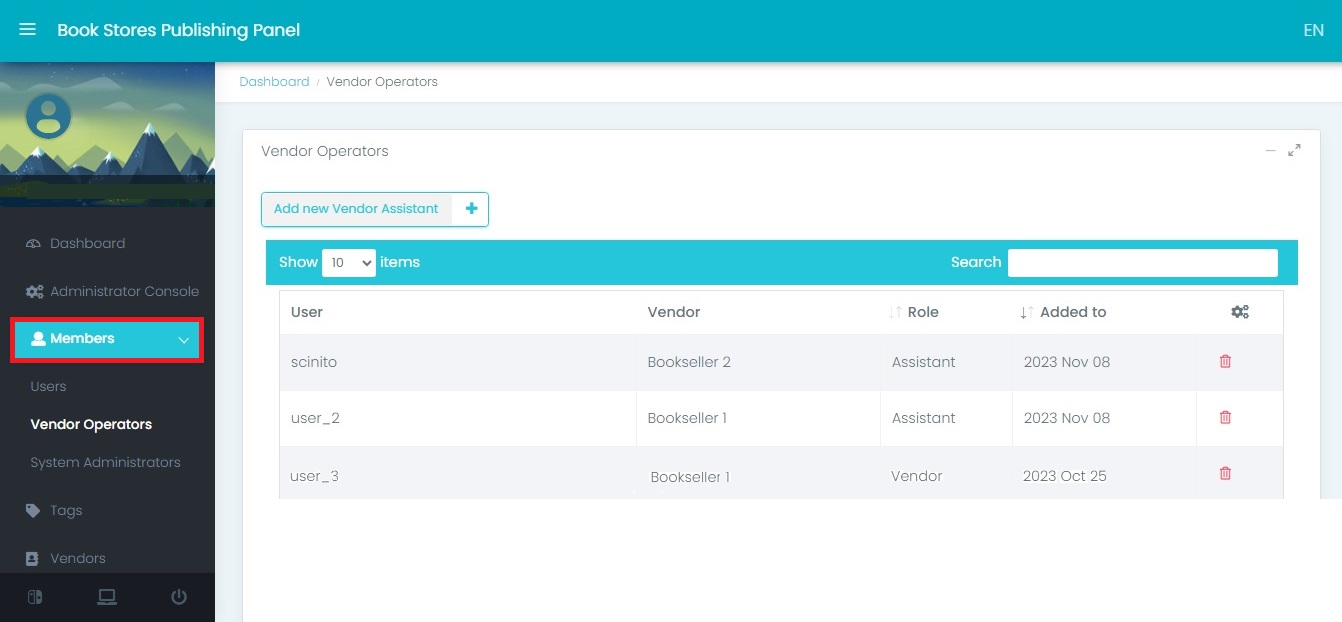Open Users in the sidebar

tap(48, 386)
